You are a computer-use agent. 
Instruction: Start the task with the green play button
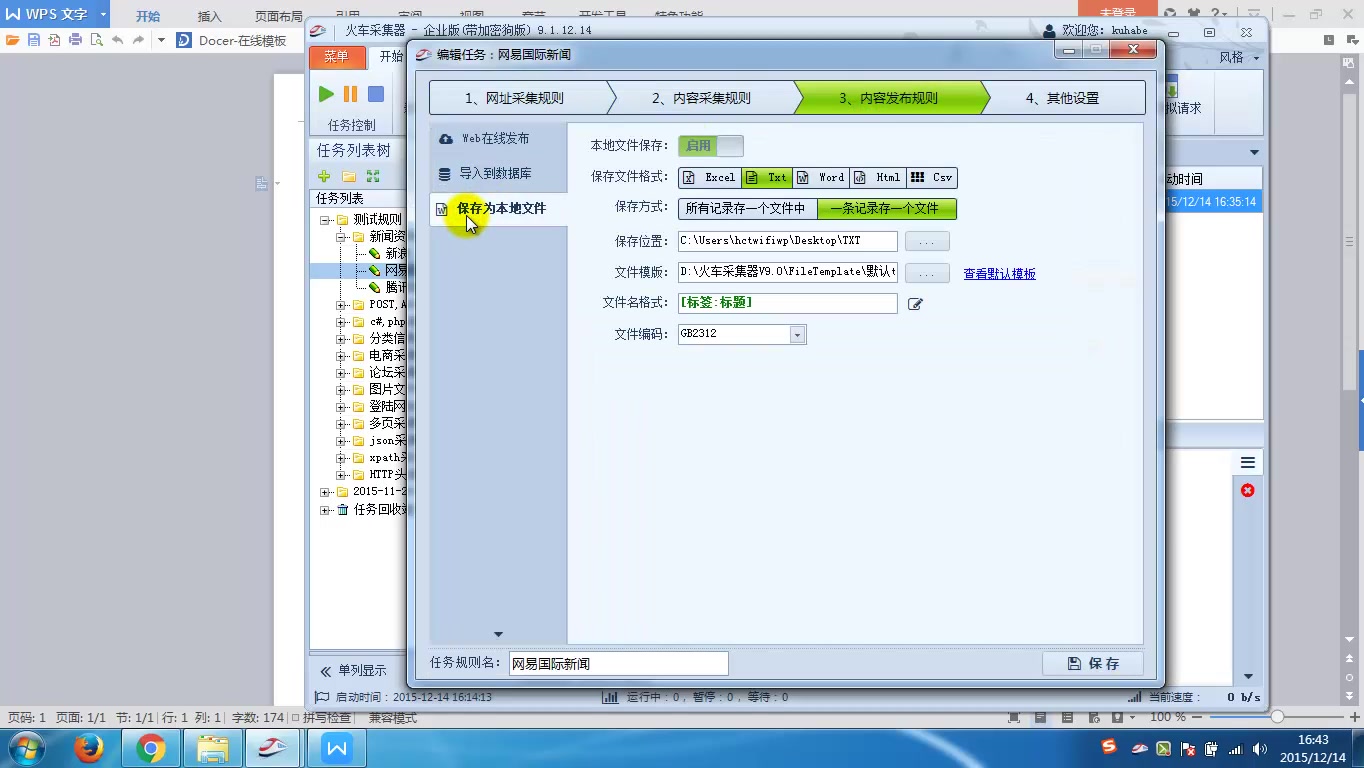[x=326, y=94]
